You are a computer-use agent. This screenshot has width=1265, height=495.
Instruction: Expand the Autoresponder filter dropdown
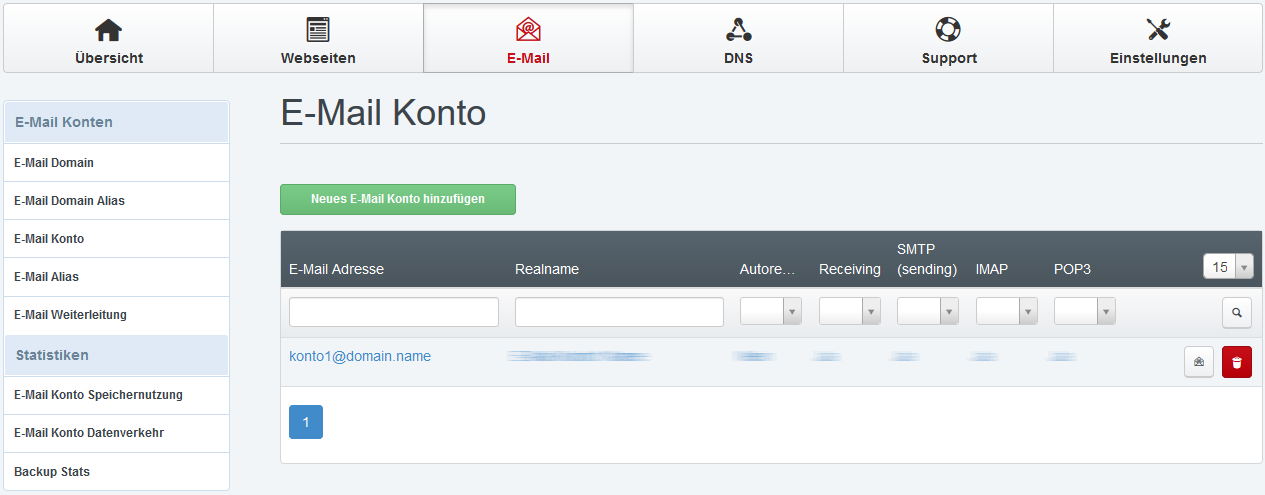[771, 312]
